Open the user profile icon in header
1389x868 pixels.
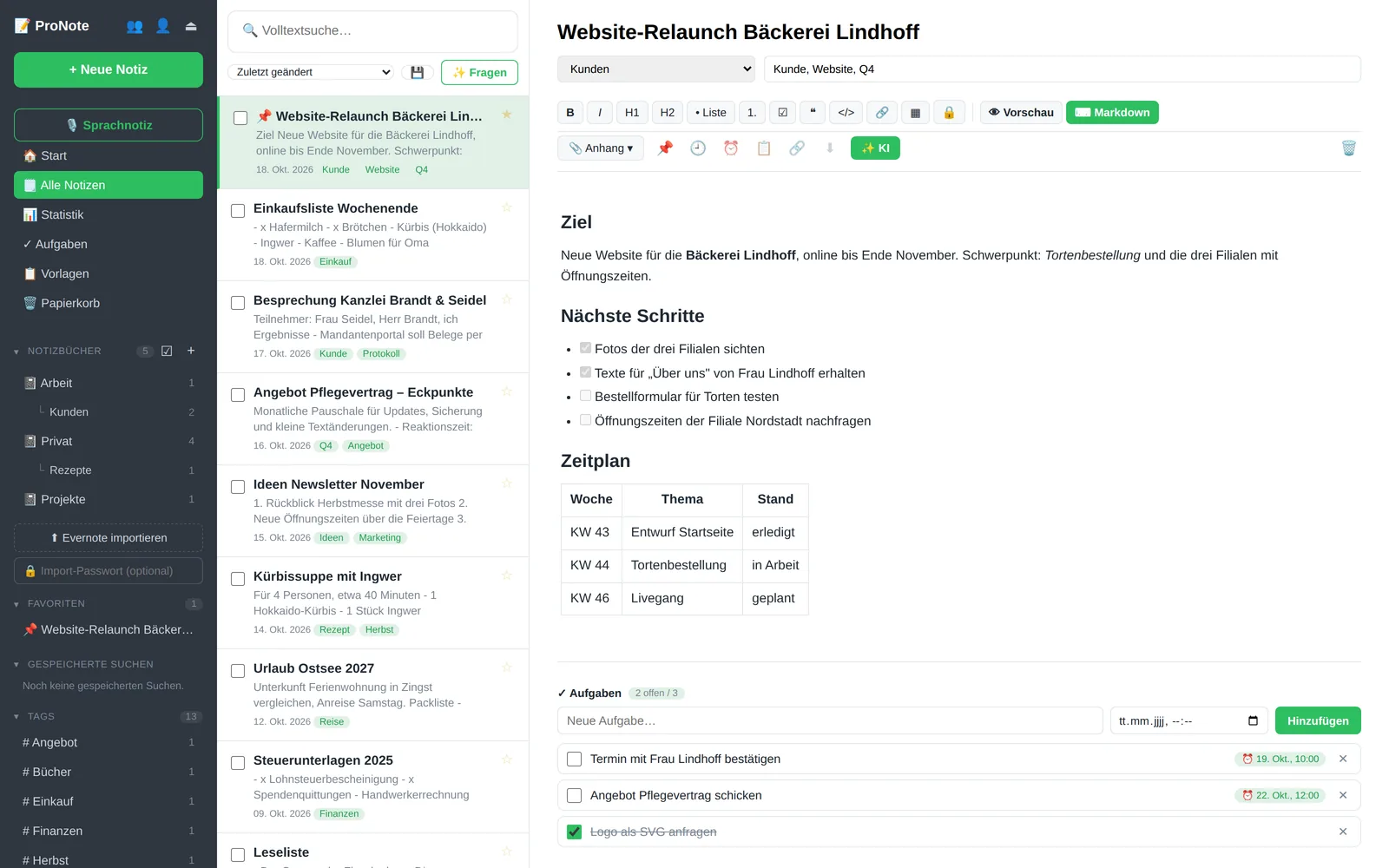coord(162,26)
